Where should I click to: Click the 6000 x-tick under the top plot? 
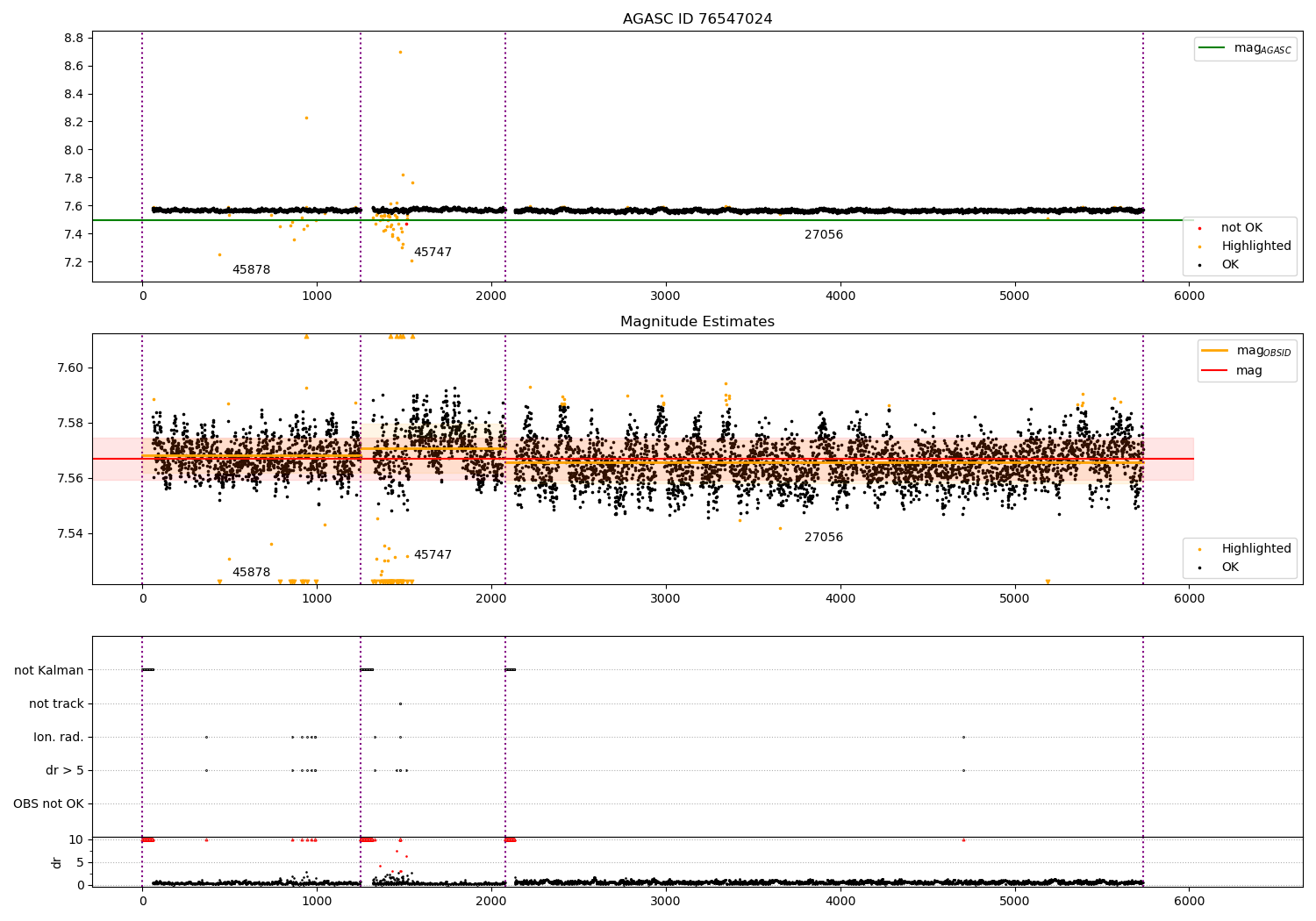point(1189,296)
